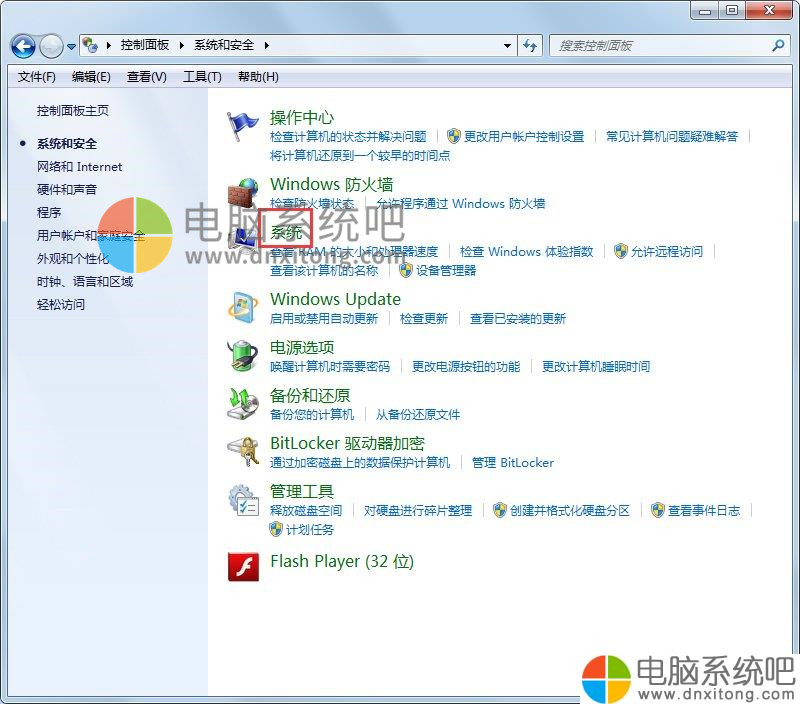Viewport: 800px width, 704px height.
Task: Expand the arrow before 控制面板 breadcrumb
Action: coord(109,45)
